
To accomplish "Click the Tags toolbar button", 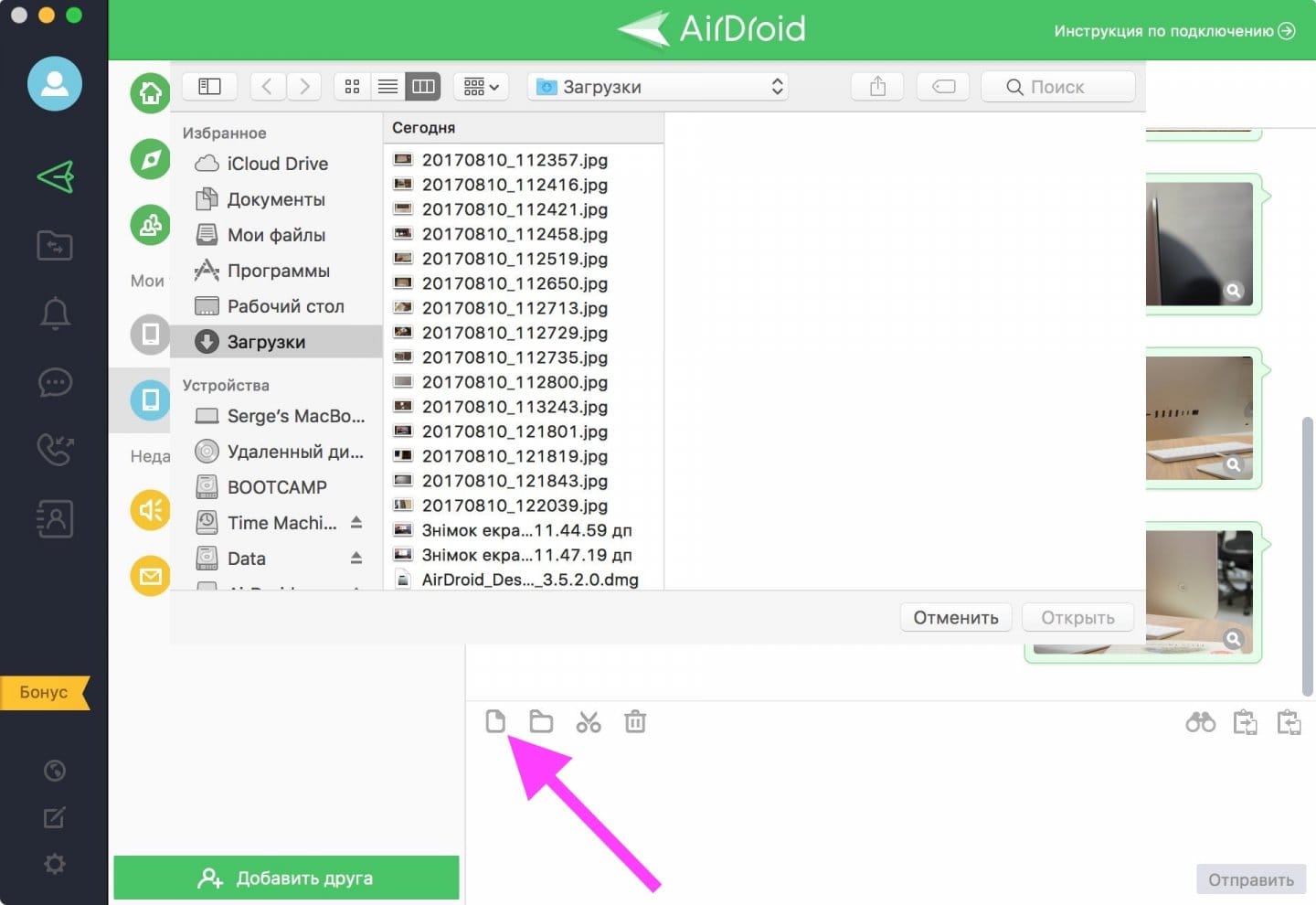I will tap(943, 86).
